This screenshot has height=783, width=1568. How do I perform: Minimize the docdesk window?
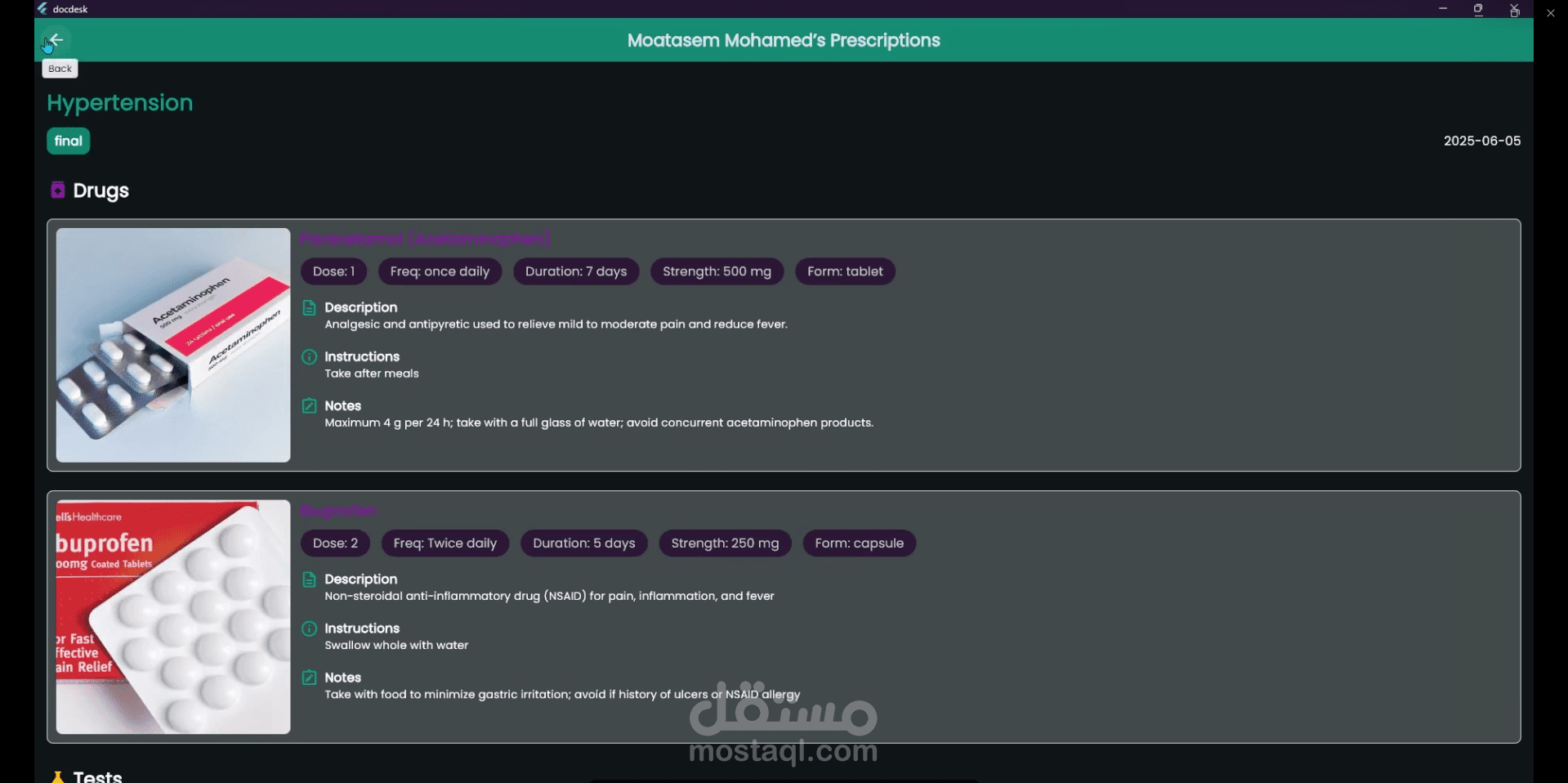click(1443, 9)
